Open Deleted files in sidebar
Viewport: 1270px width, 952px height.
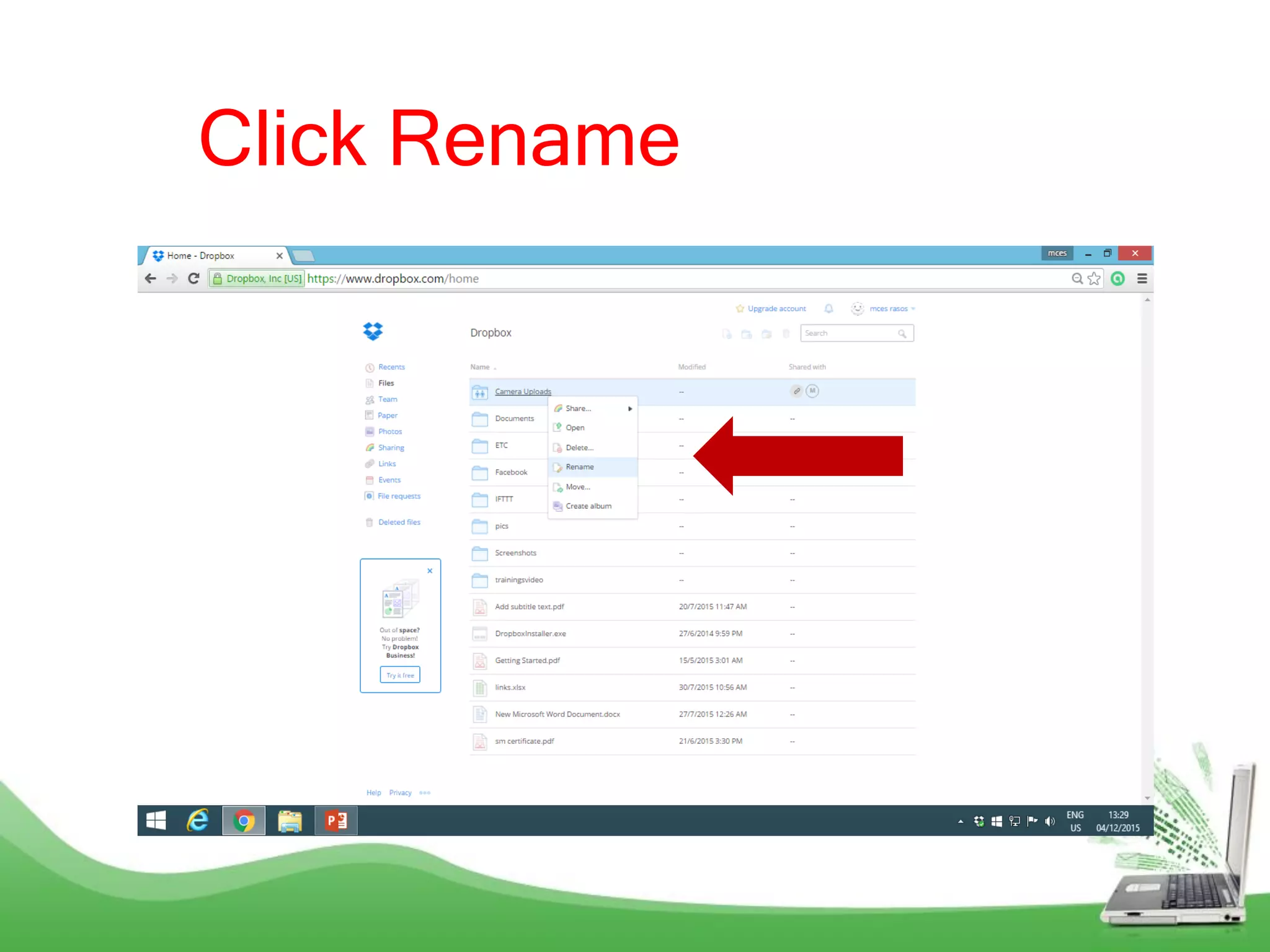[399, 522]
